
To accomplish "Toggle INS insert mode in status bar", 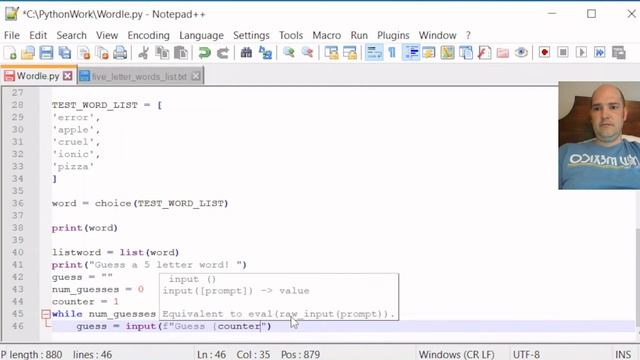I will 623,354.
